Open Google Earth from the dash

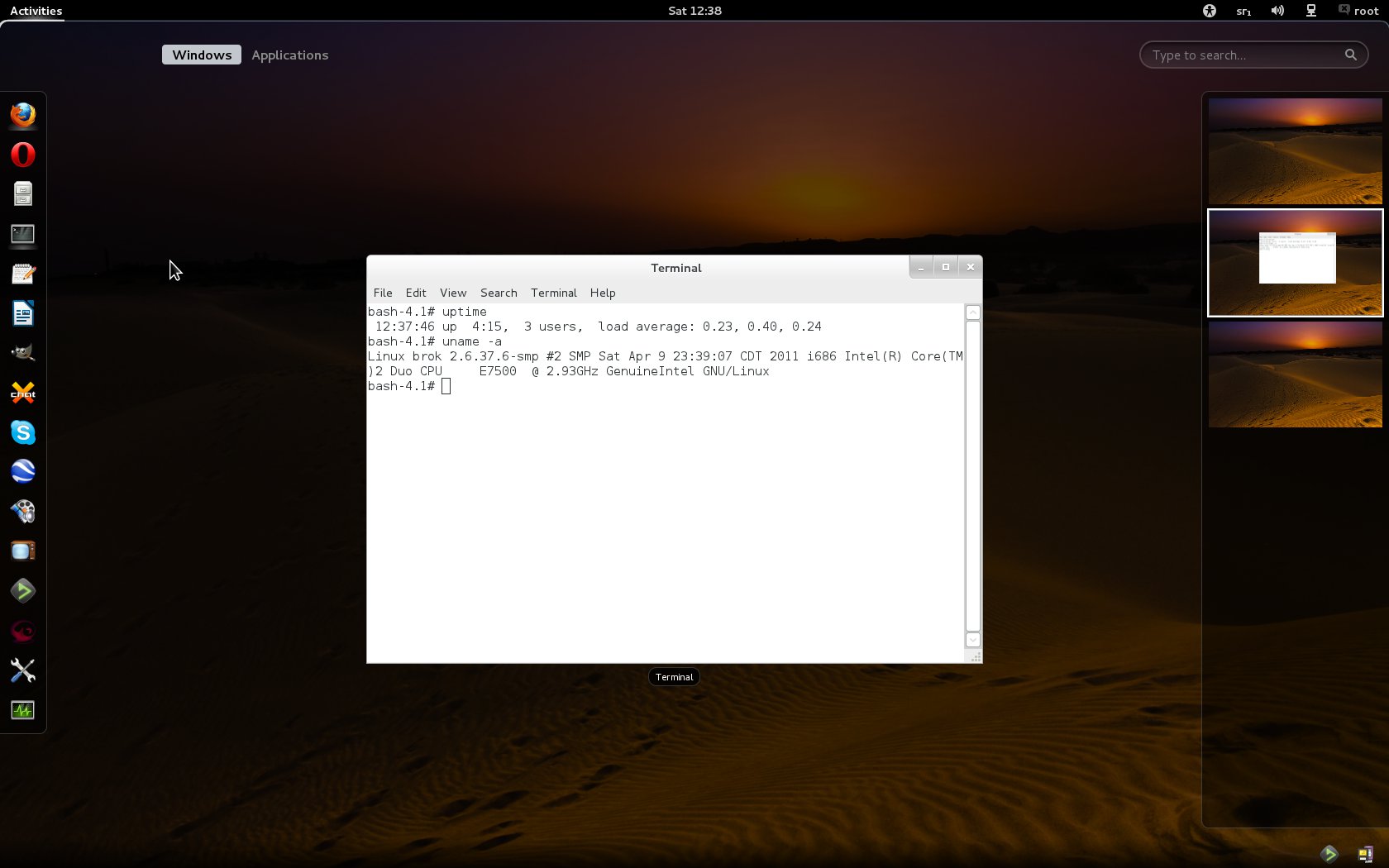(23, 471)
